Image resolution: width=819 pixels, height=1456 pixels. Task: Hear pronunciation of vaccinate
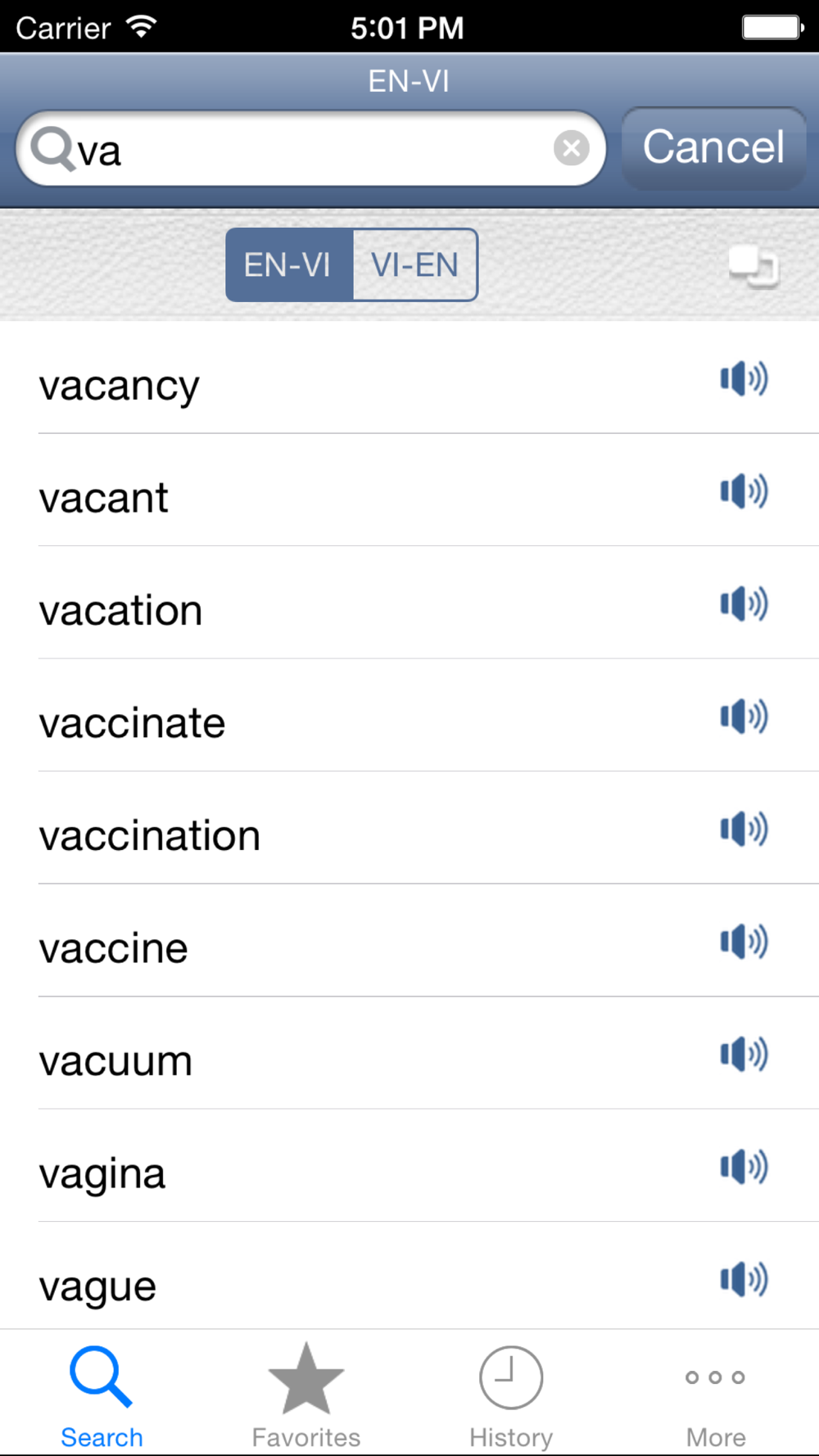click(x=744, y=717)
